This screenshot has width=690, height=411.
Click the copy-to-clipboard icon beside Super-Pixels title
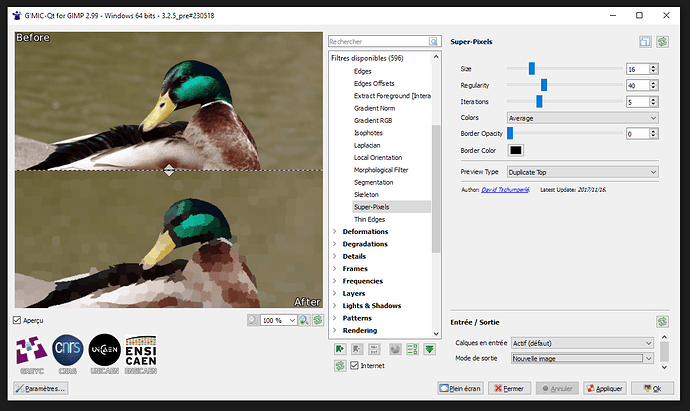(645, 42)
